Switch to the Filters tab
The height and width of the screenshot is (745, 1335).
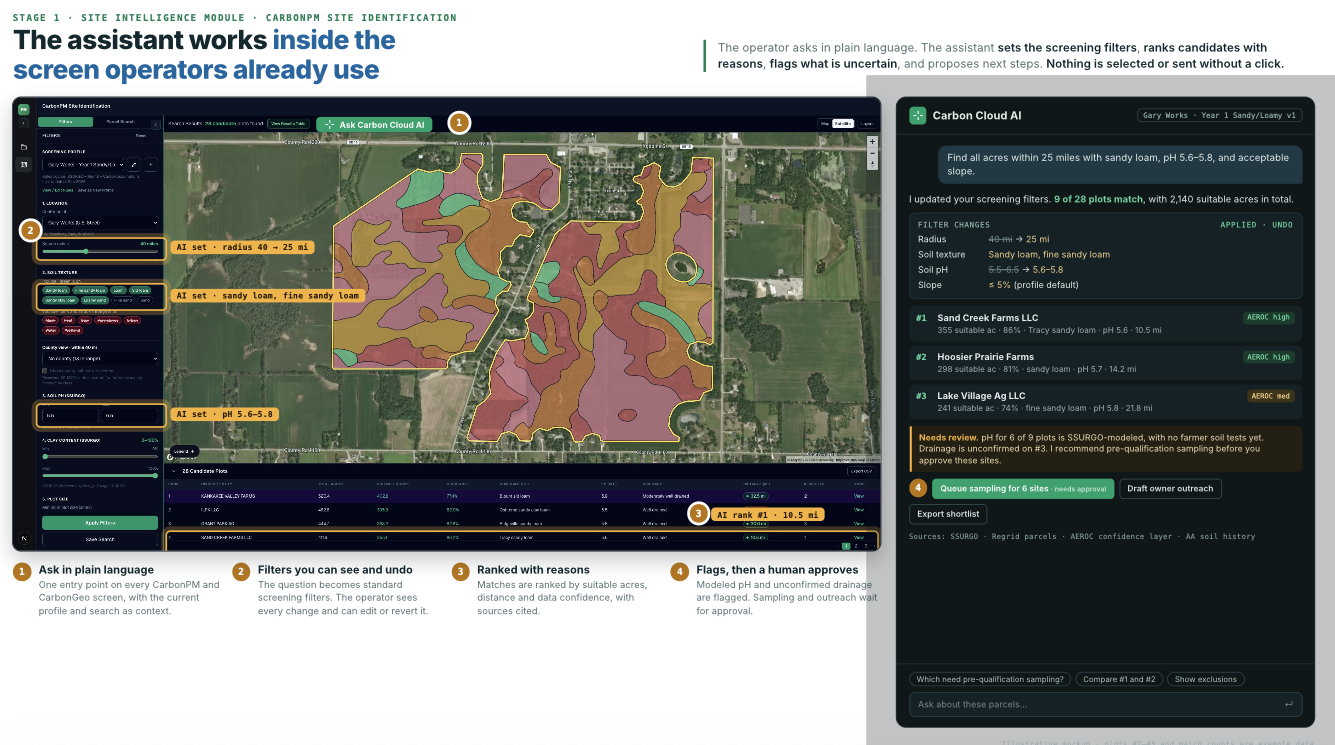pyautogui.click(x=65, y=122)
